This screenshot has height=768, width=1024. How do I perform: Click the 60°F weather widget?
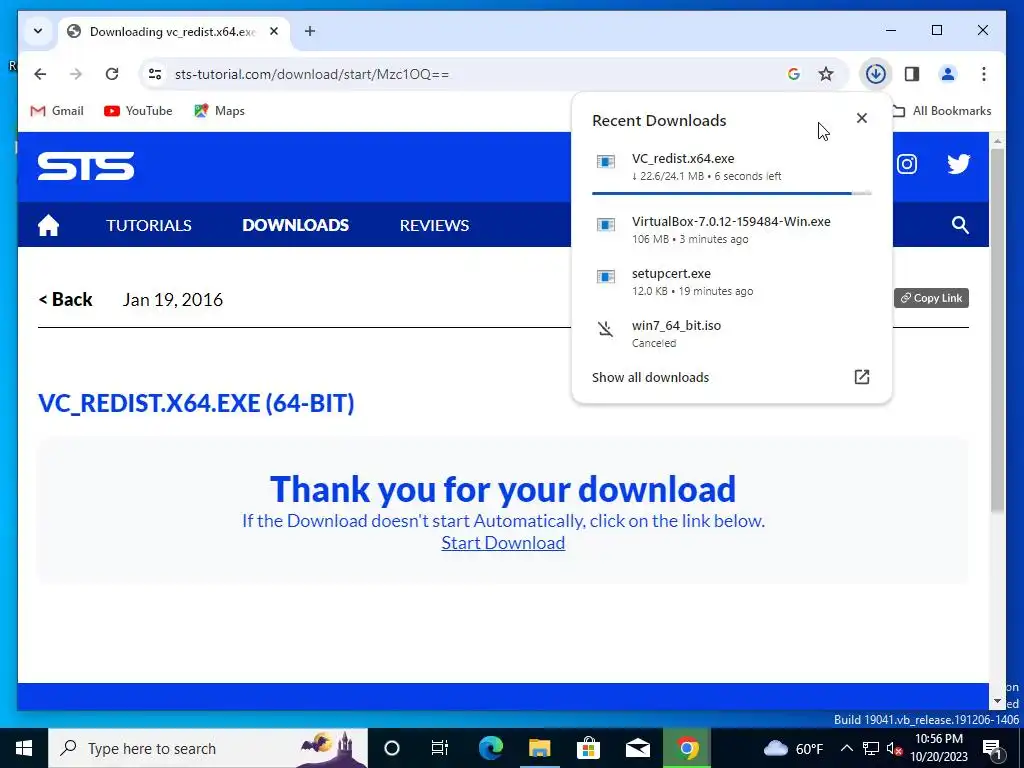793,748
